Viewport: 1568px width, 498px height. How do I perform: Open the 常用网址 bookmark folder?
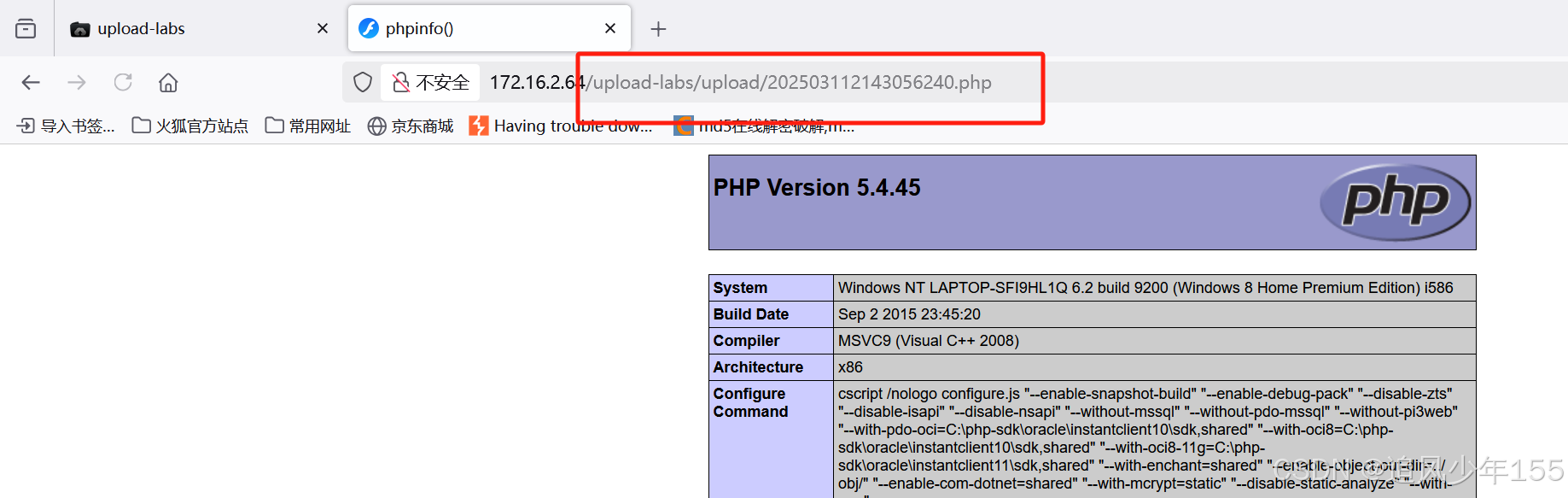[x=308, y=126]
